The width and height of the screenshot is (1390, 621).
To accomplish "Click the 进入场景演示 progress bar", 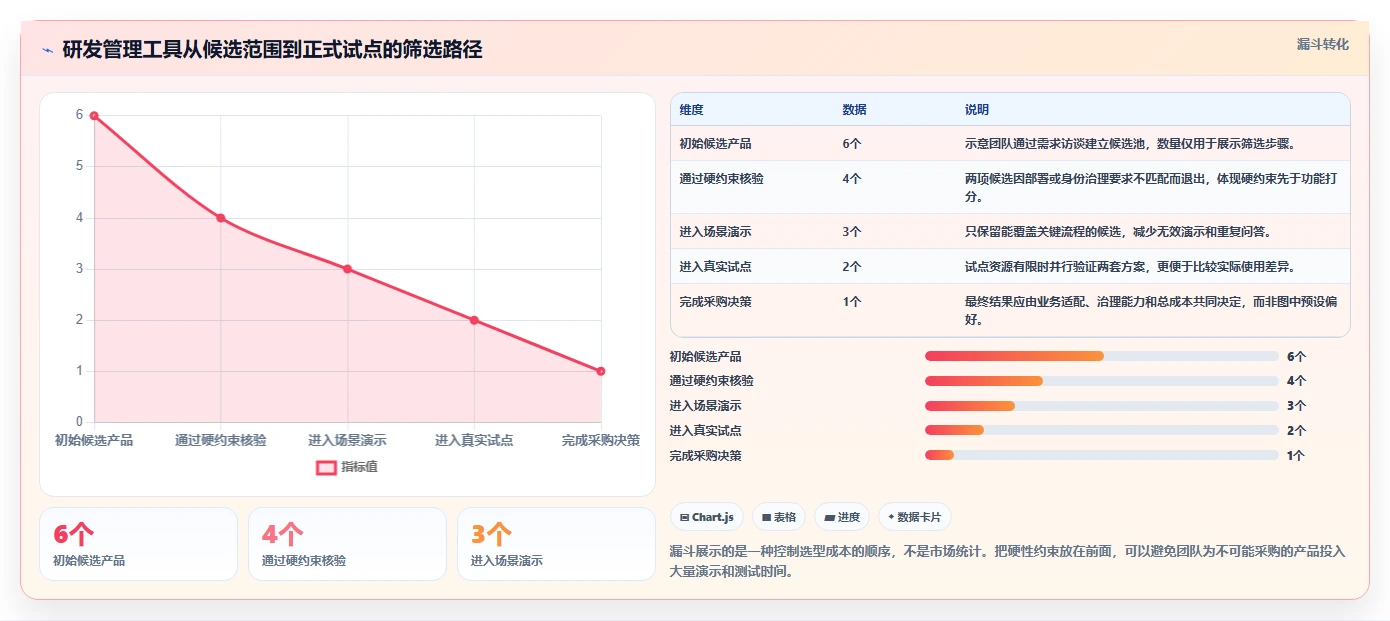I will 1102,406.
